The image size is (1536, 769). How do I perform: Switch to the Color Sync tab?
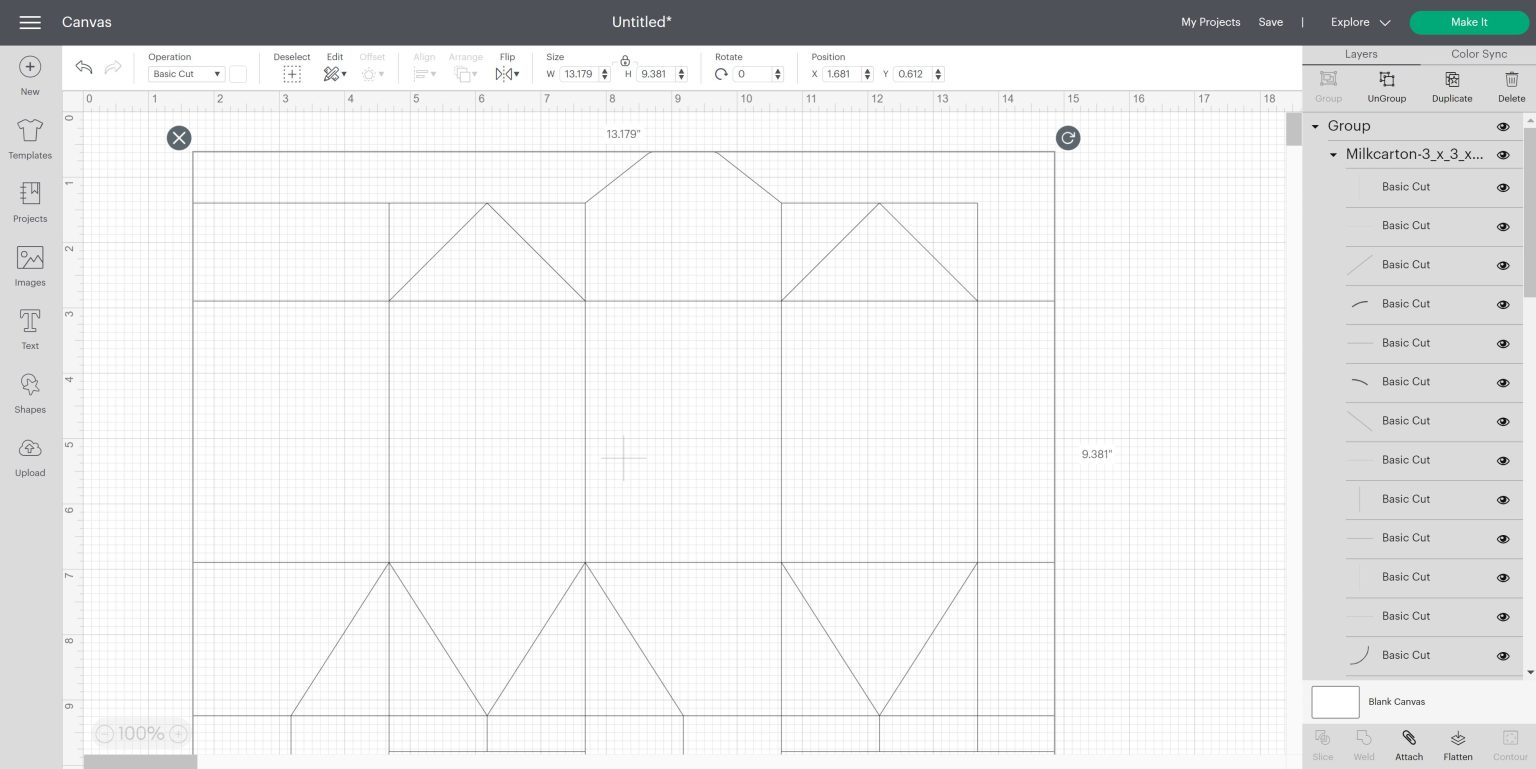click(1478, 54)
